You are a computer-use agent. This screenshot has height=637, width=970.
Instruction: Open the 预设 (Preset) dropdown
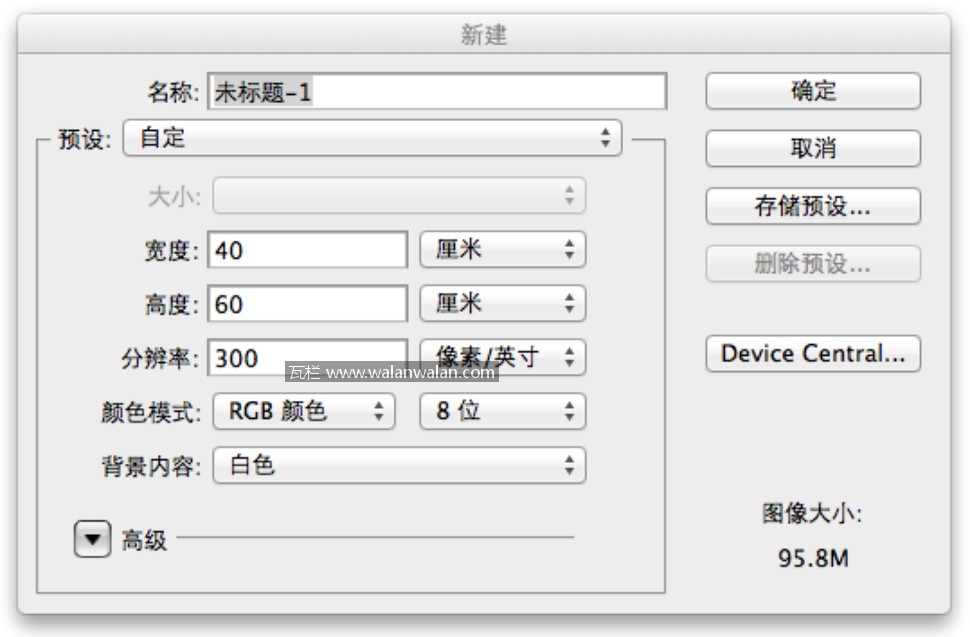point(372,138)
